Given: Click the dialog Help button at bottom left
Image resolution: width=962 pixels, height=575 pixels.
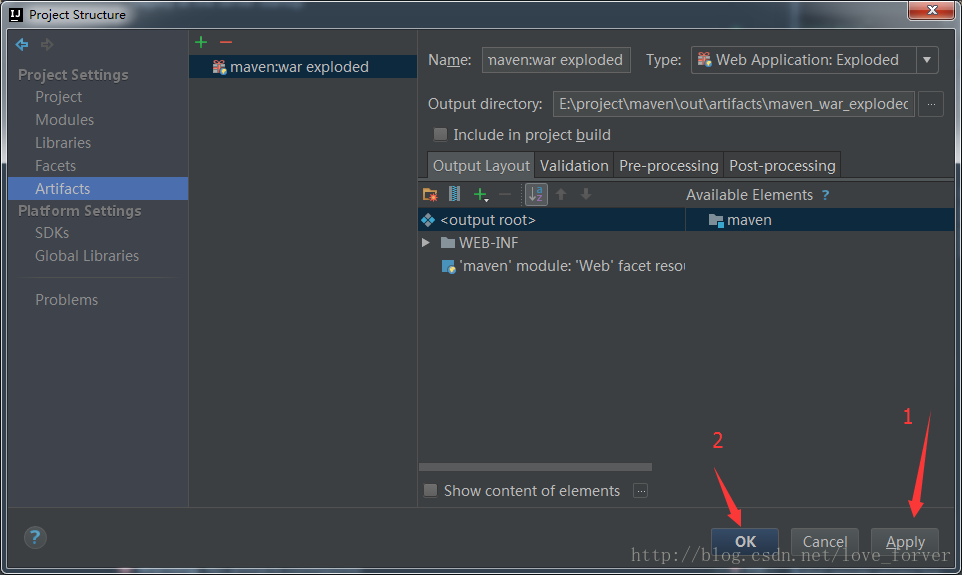Looking at the screenshot, I should tap(35, 538).
